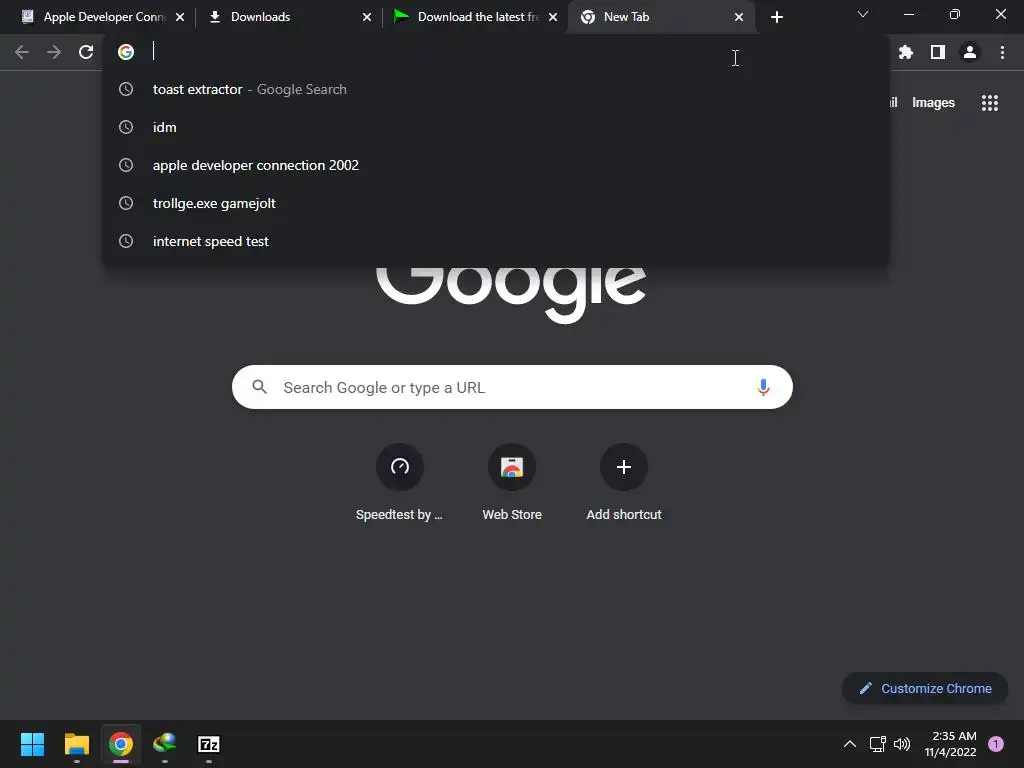This screenshot has width=1024, height=768.
Task: Open the Google apps grid
Action: click(990, 103)
